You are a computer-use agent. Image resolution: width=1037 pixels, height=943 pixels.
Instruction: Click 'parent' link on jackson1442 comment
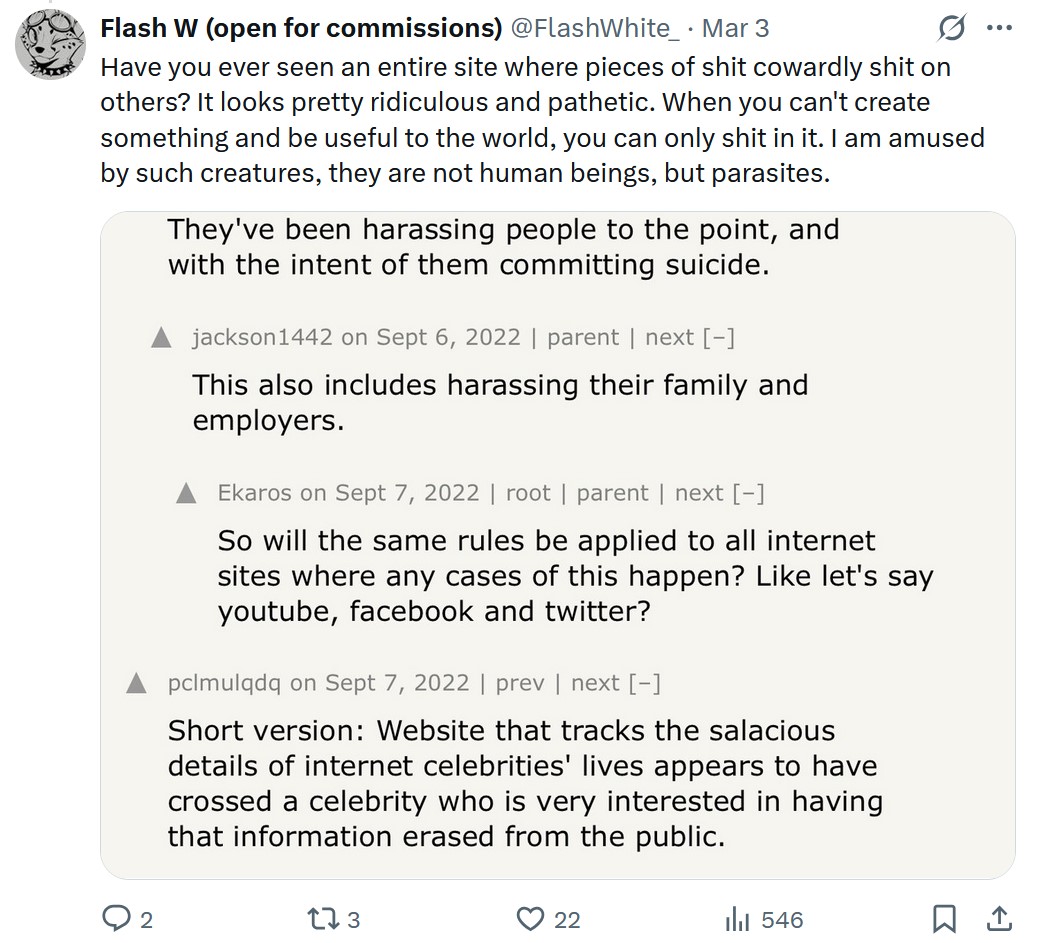tap(583, 337)
